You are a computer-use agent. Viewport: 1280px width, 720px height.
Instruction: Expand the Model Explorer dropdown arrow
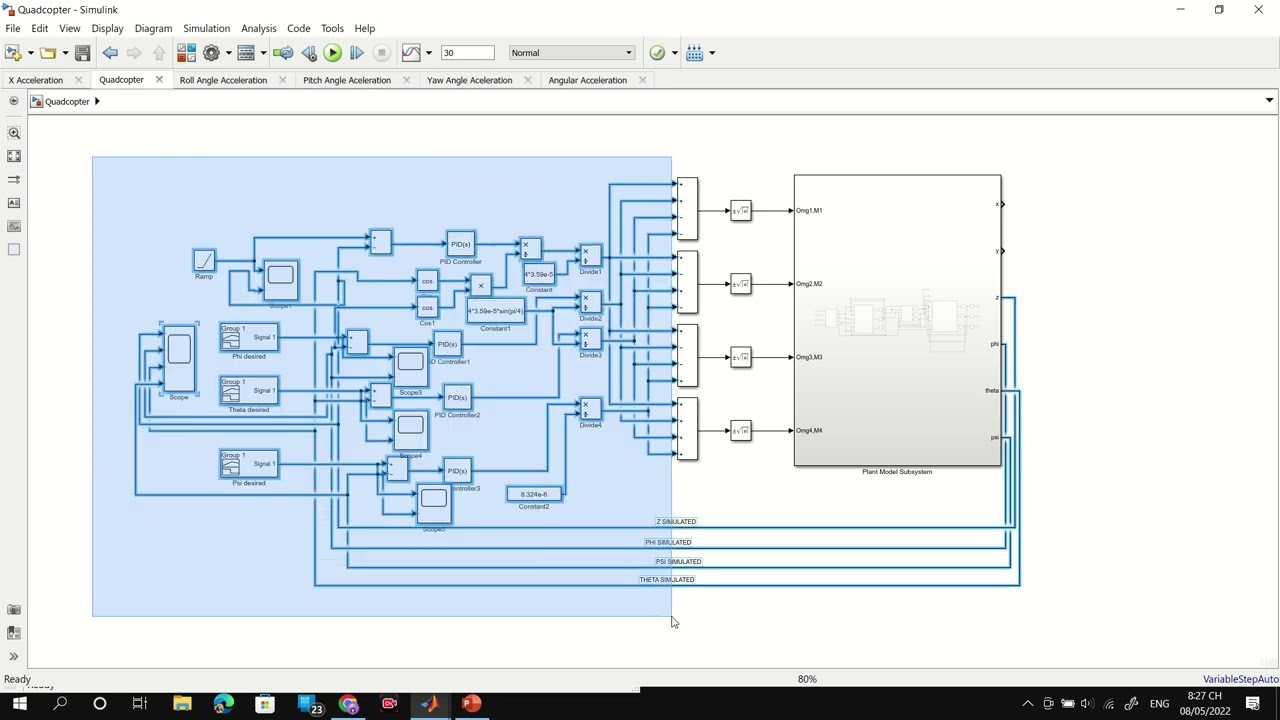(263, 53)
